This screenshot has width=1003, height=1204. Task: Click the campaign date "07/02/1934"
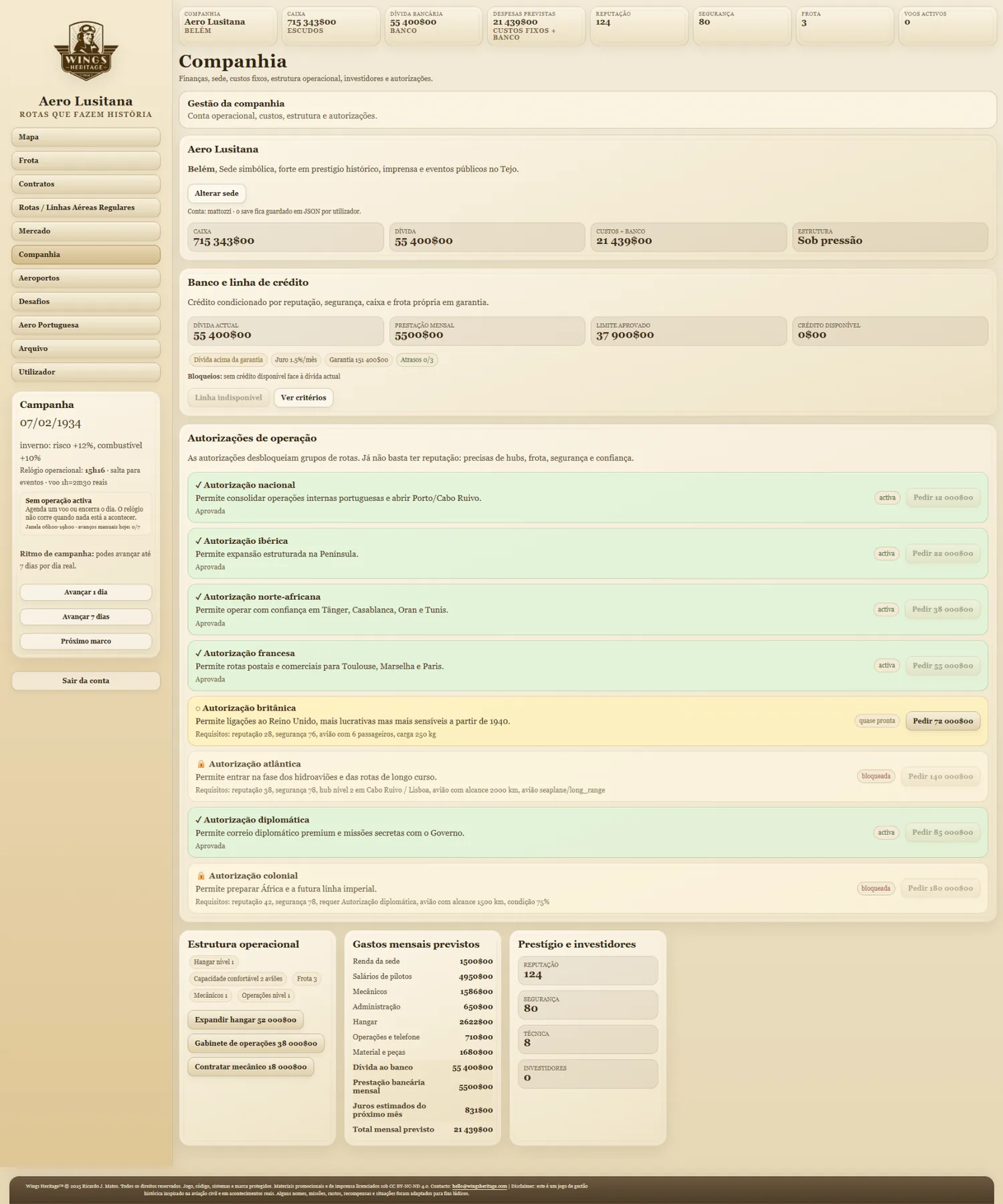coord(50,423)
